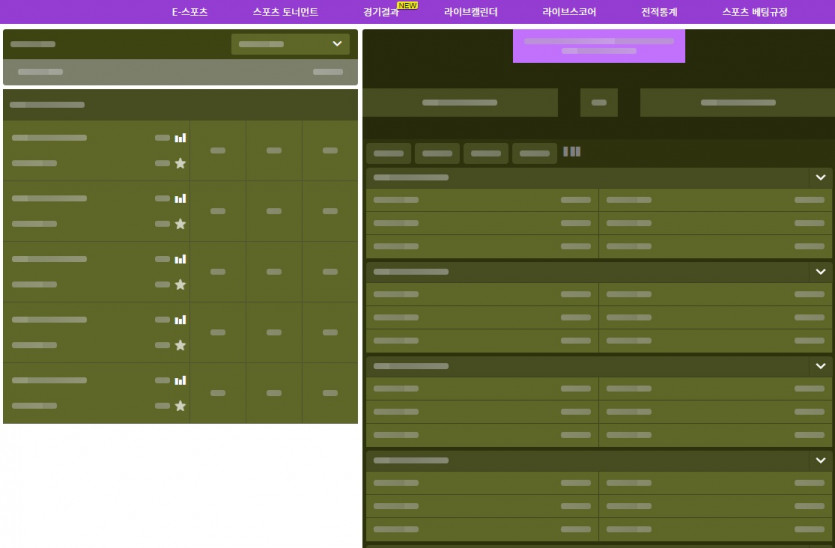This screenshot has height=548, width=835.
Task: Open statistics chart icon of fourth match row
Action: point(181,320)
